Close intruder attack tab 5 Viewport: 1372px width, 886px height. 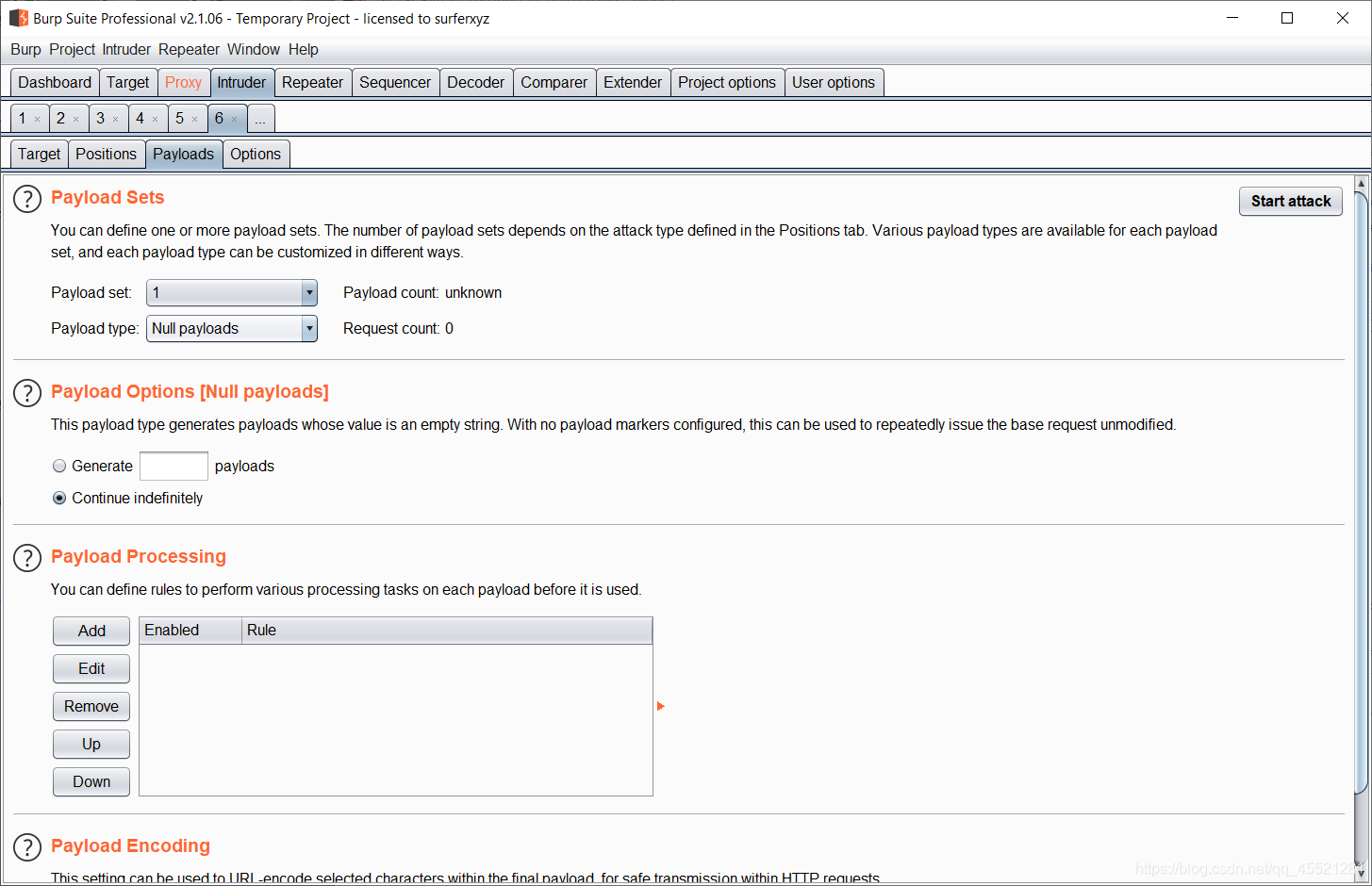[x=195, y=120]
